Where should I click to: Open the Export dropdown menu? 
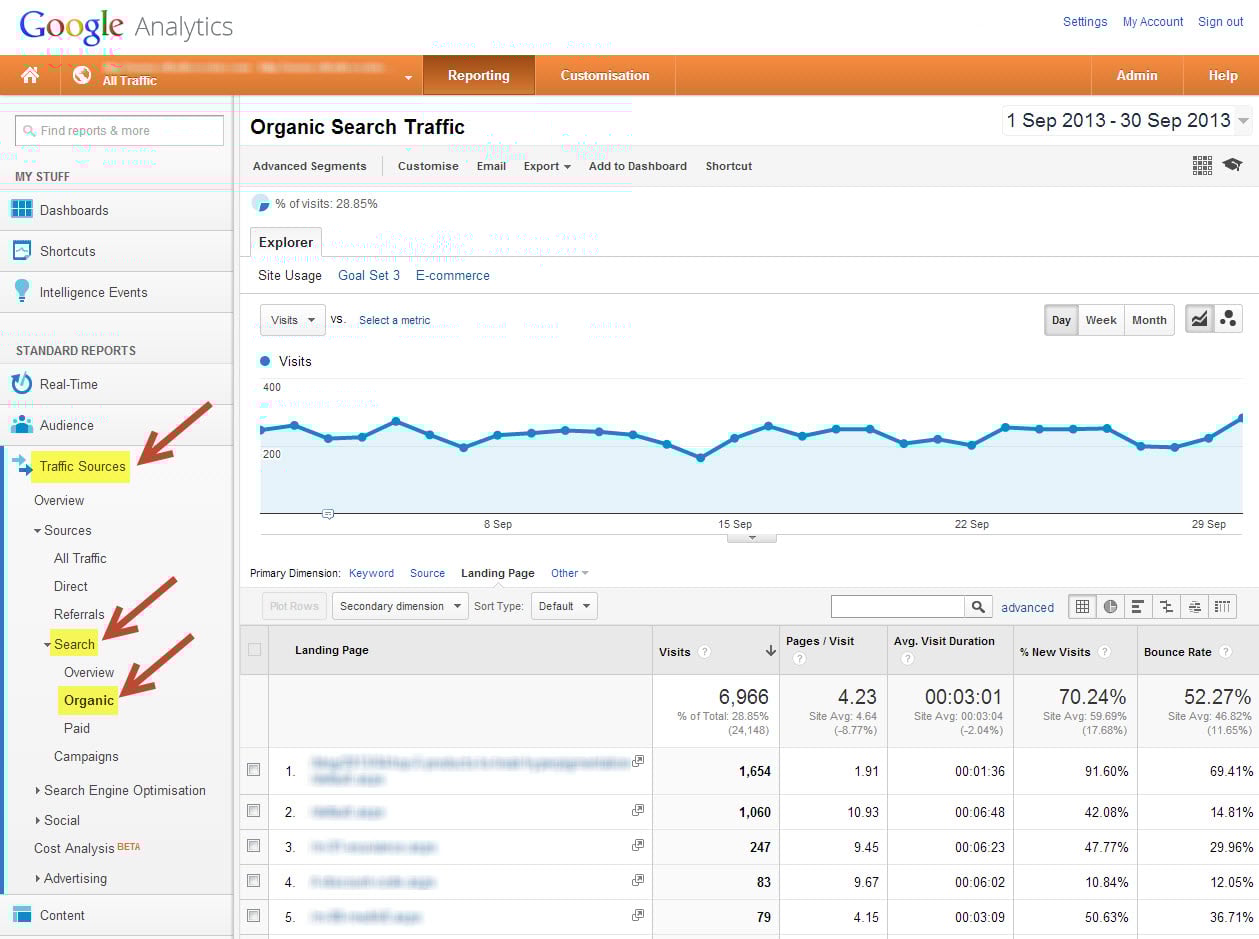pos(547,166)
